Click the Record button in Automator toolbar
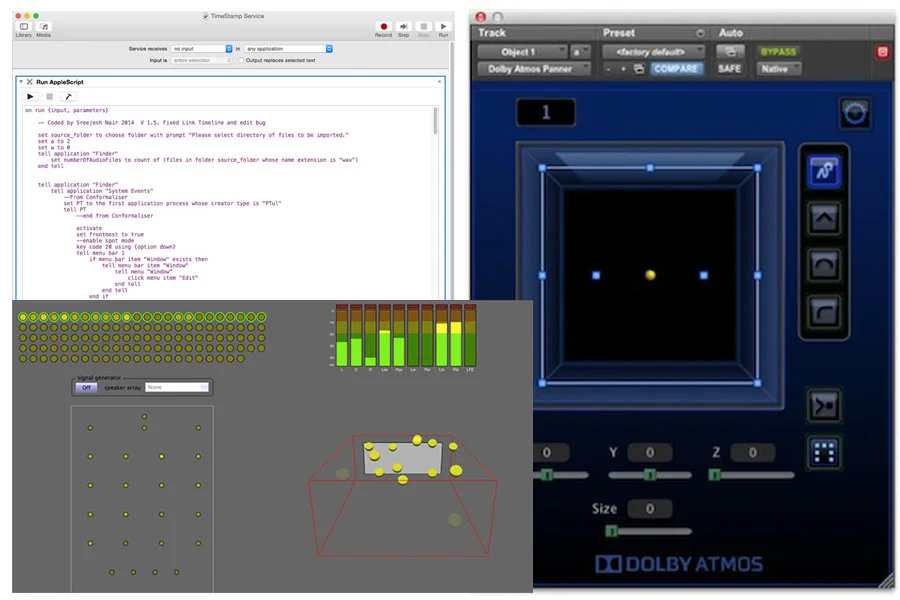 tap(383, 29)
